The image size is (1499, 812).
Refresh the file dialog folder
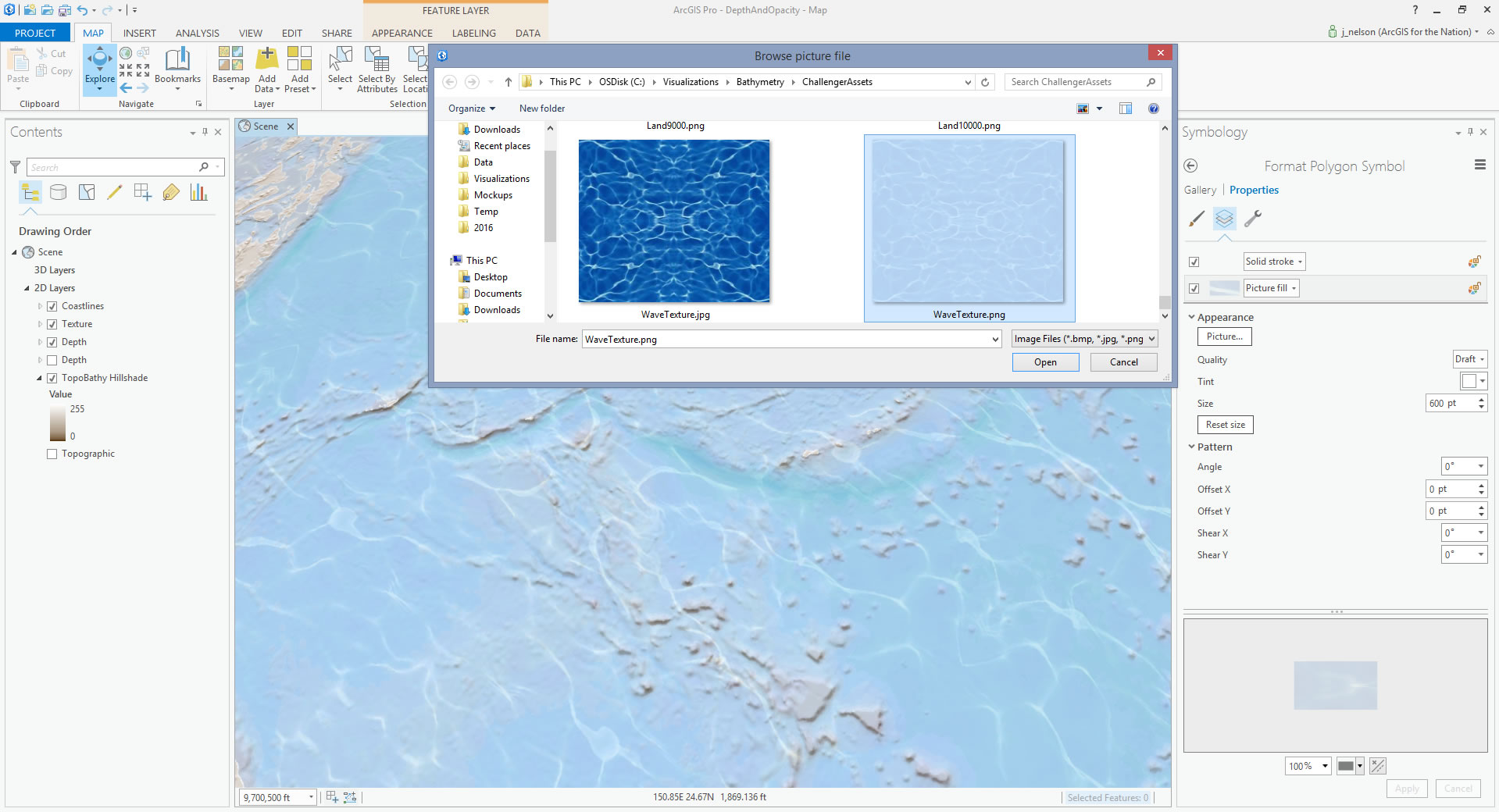[x=986, y=82]
